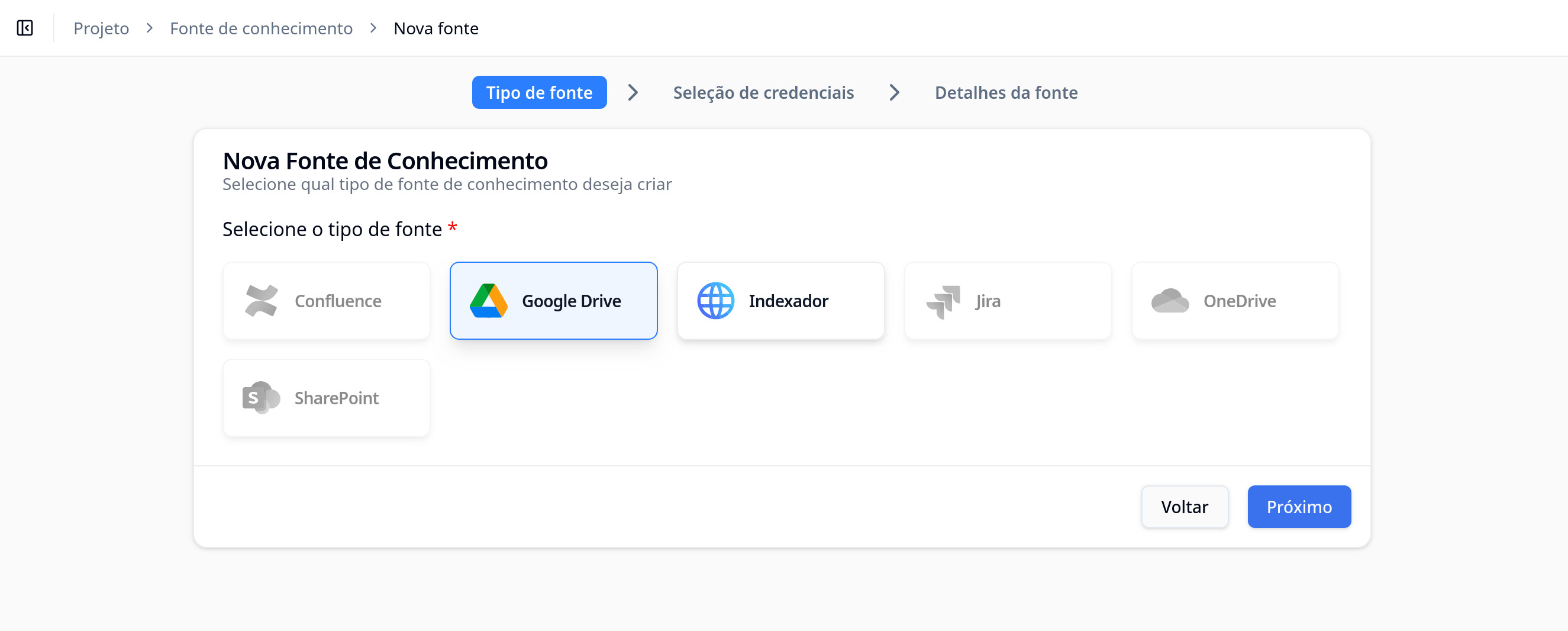Click chevron before Detalhes da fonte step

893,92
